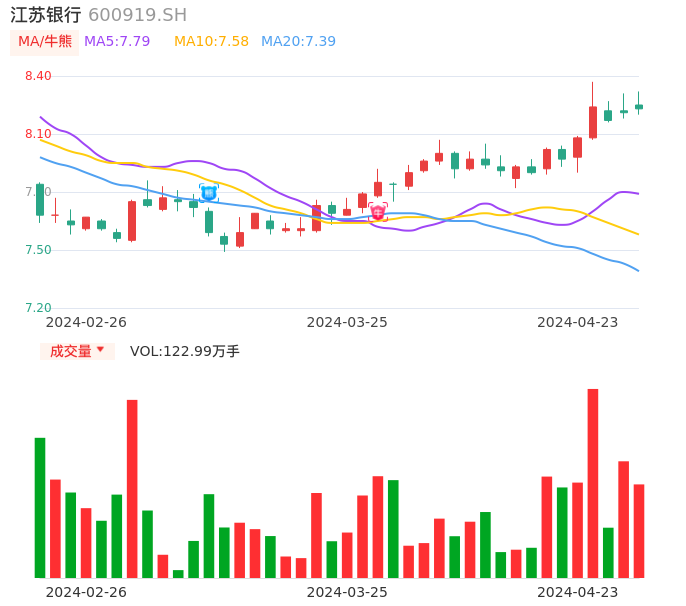The width and height of the screenshot is (686, 606).
Task: Click the 7.20 price axis label
Action: point(38,308)
